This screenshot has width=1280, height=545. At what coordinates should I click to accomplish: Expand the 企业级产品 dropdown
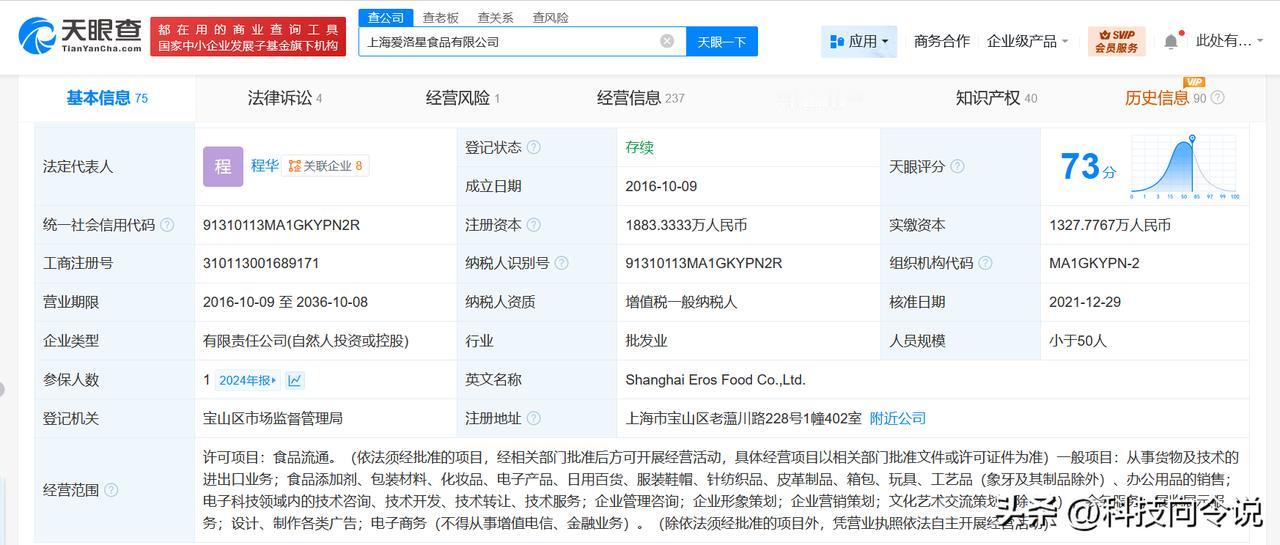click(1028, 41)
